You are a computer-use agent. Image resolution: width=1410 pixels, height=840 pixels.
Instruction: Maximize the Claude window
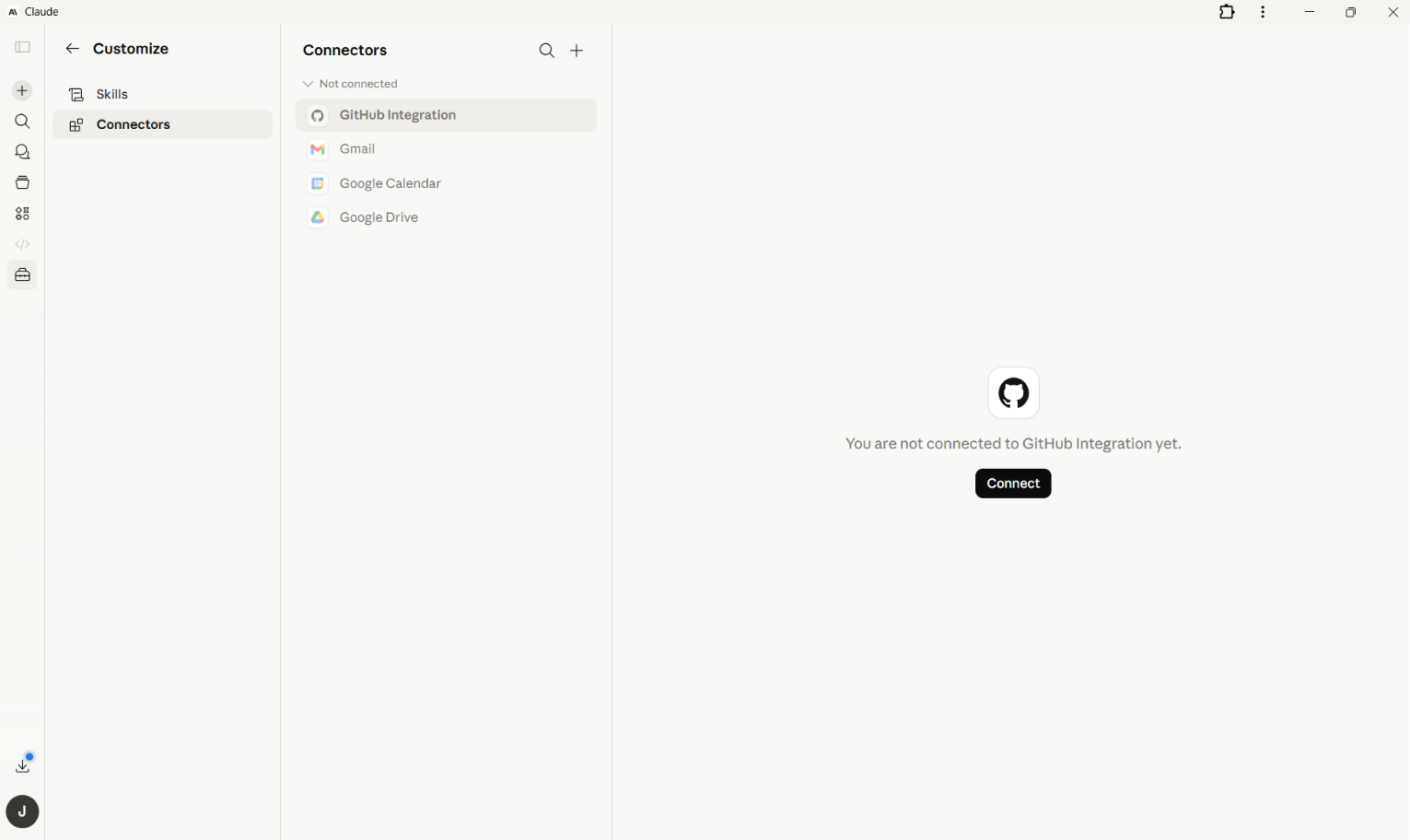tap(1351, 12)
